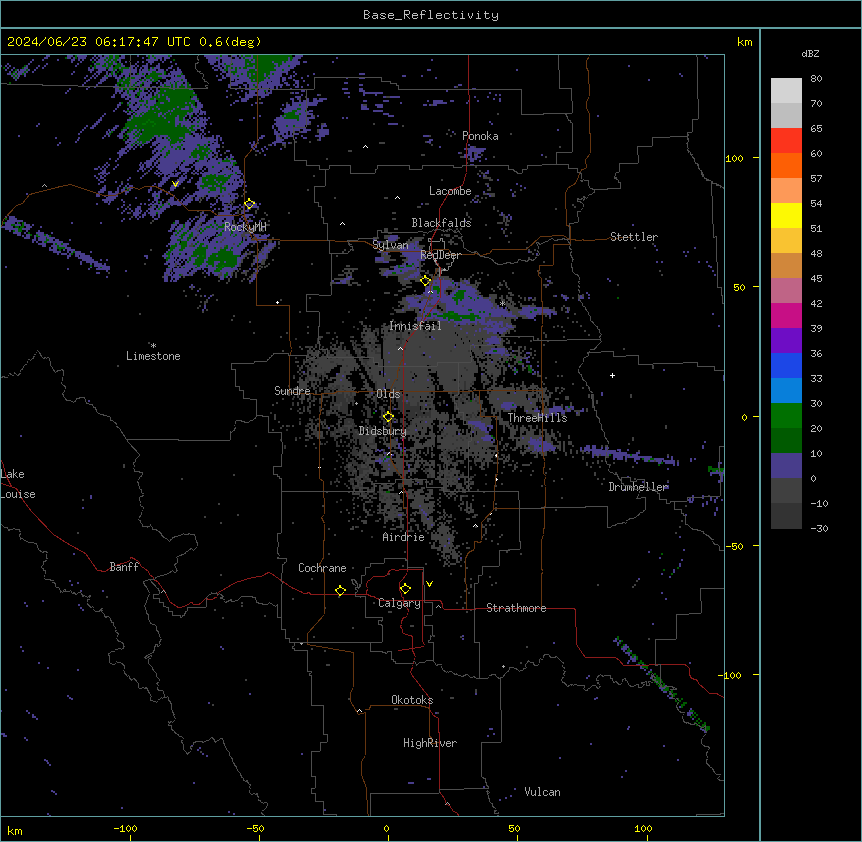Viewport: 862px width, 842px height.
Task: Pick the 80 dBZ light gray swatch
Action: (x=786, y=91)
